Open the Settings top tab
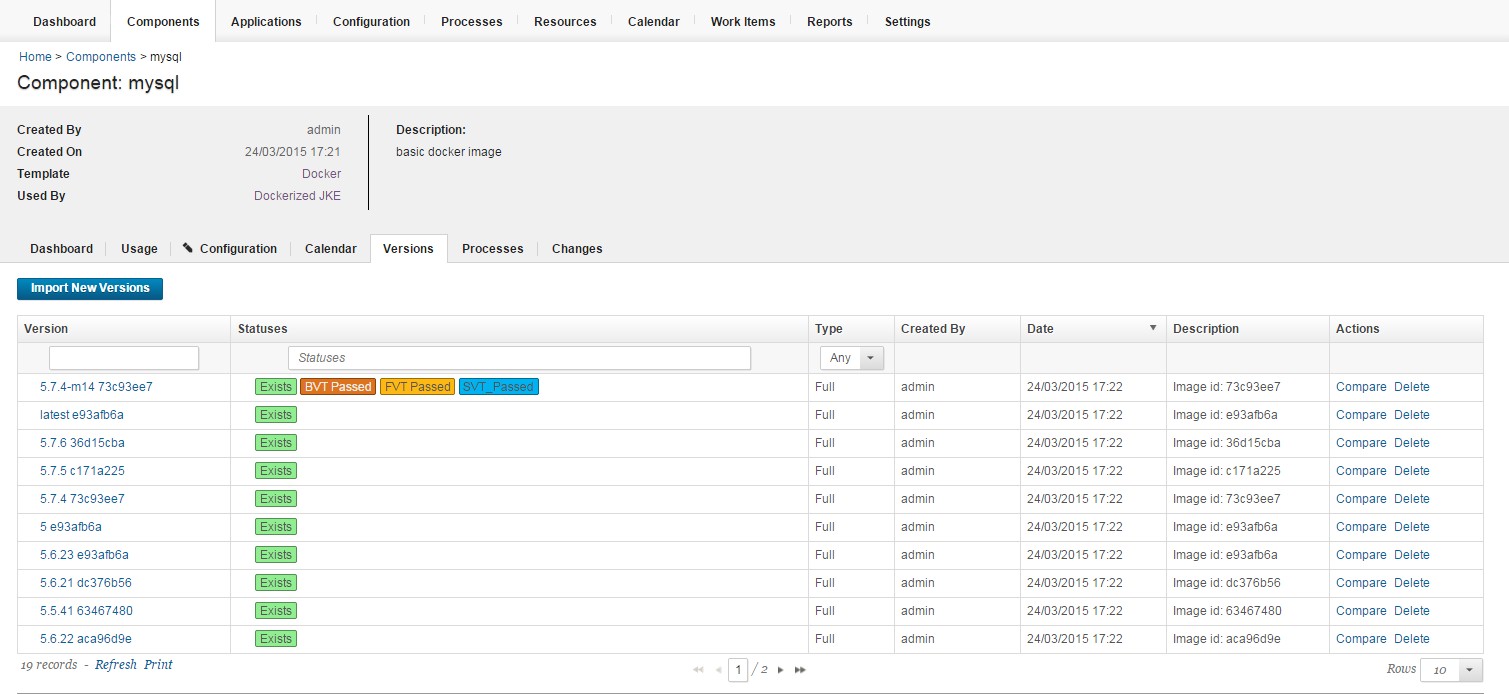 click(x=908, y=21)
